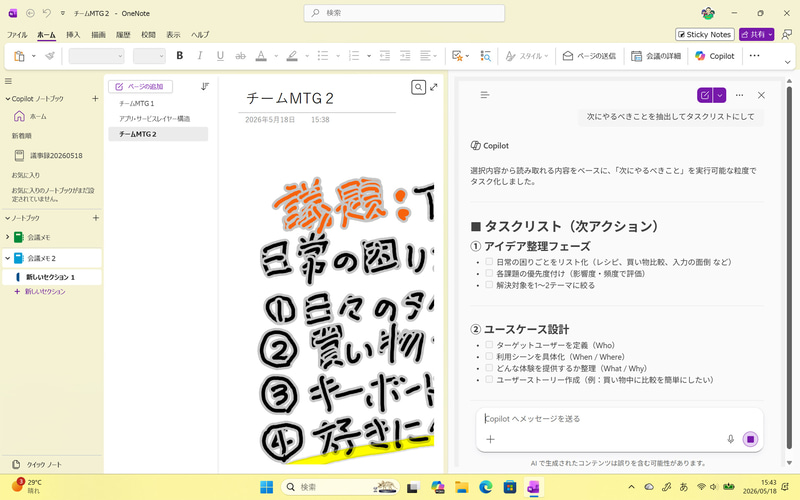Open font color dropdown arrow
The height and width of the screenshot is (500, 800).
[x=276, y=56]
